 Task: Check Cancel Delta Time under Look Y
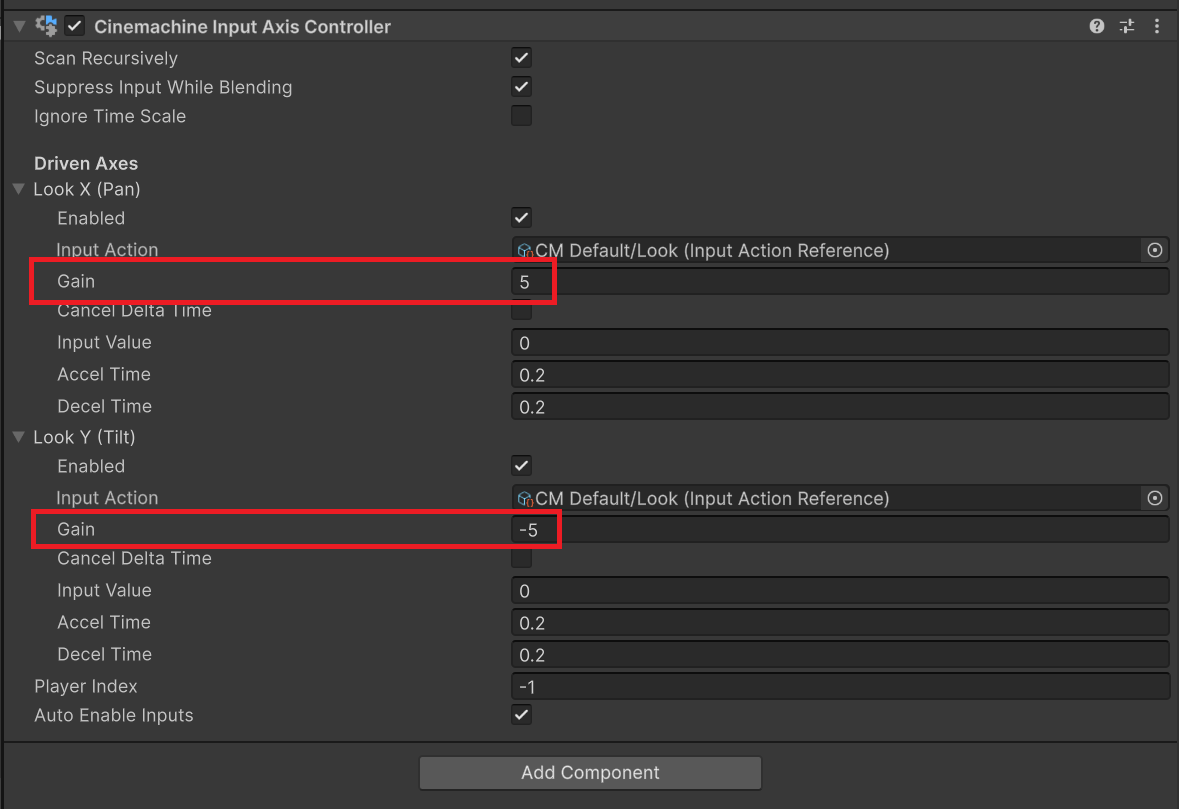point(521,558)
